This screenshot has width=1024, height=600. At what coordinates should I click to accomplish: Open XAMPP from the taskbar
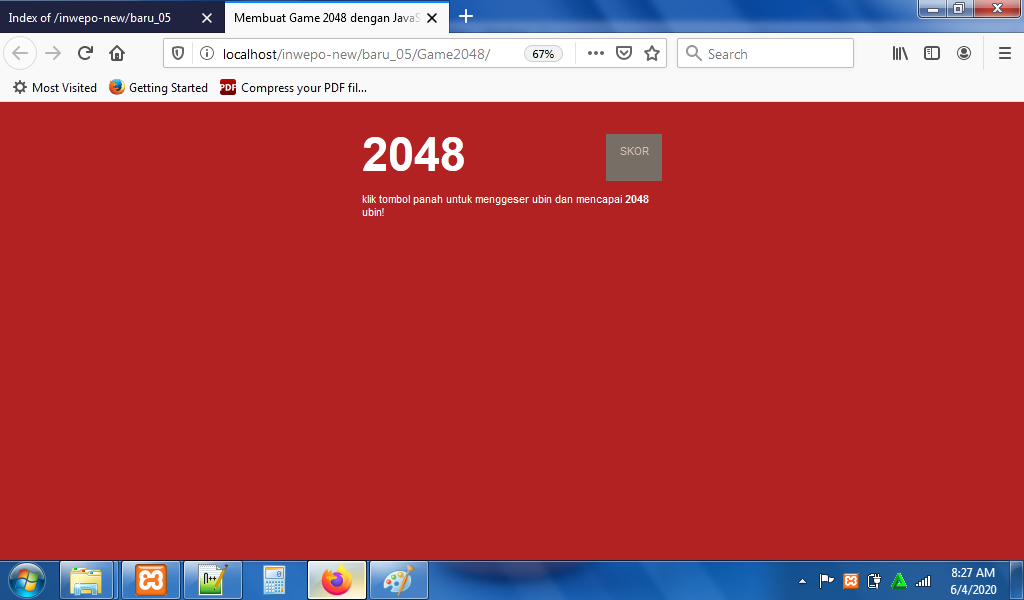click(151, 580)
